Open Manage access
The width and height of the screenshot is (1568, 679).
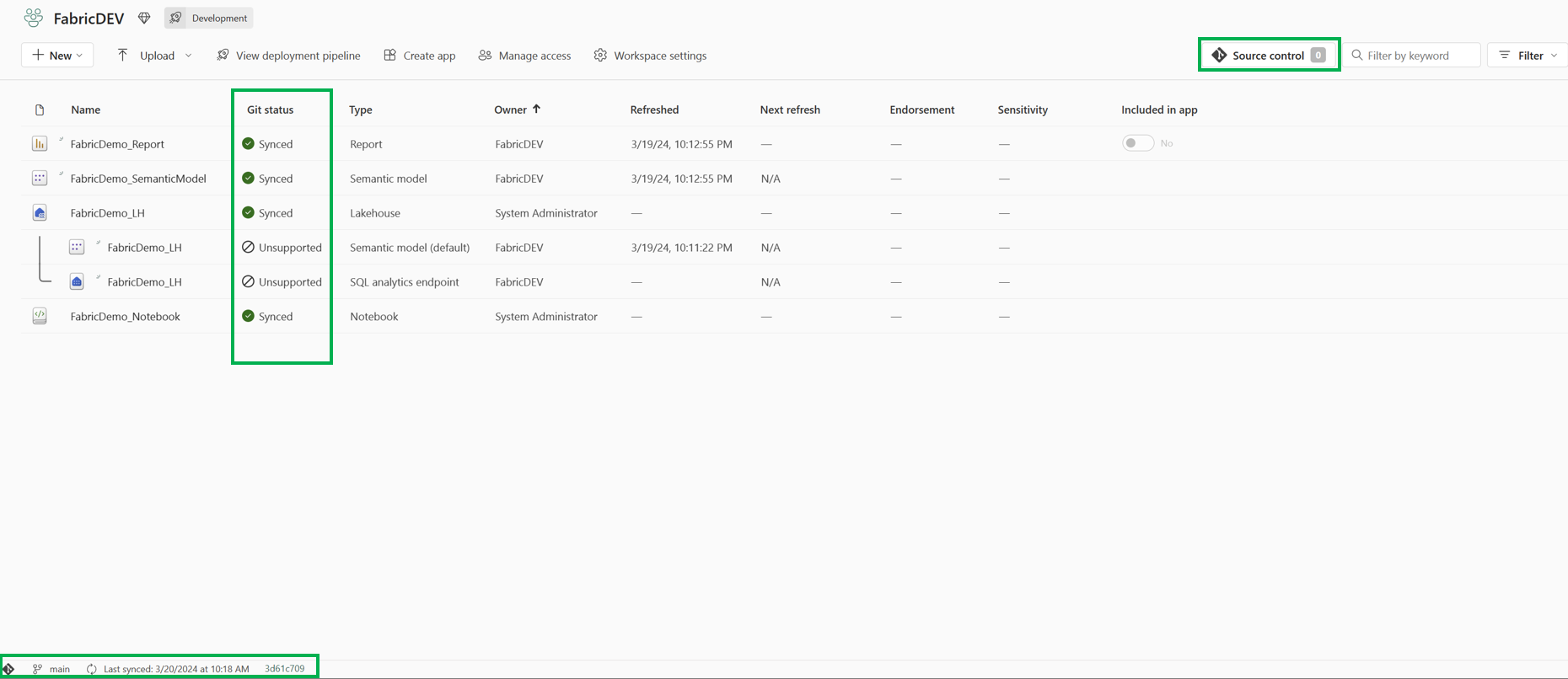click(x=524, y=56)
